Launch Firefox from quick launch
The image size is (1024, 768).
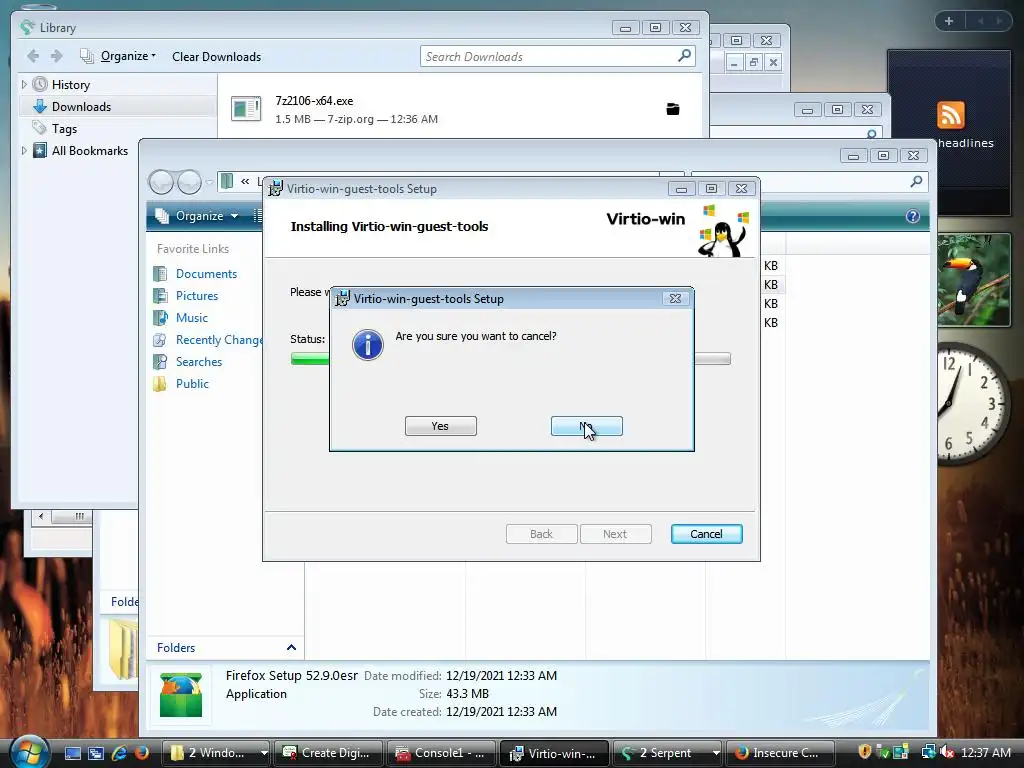[x=142, y=753]
